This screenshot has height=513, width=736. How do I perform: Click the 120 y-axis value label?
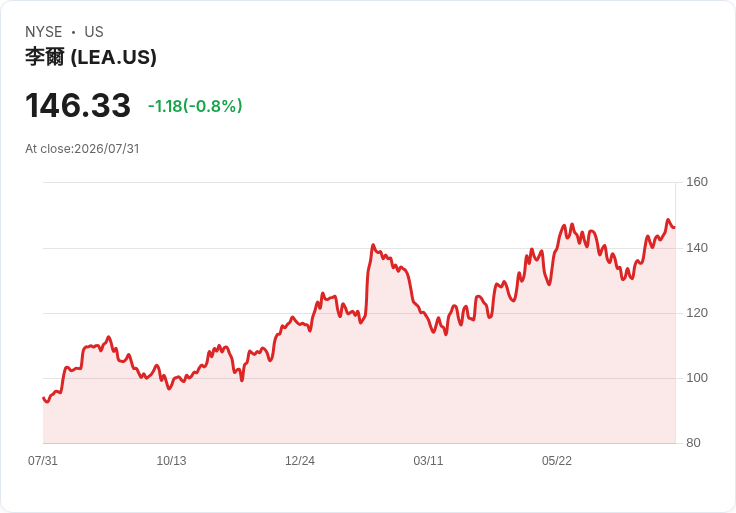coord(697,313)
